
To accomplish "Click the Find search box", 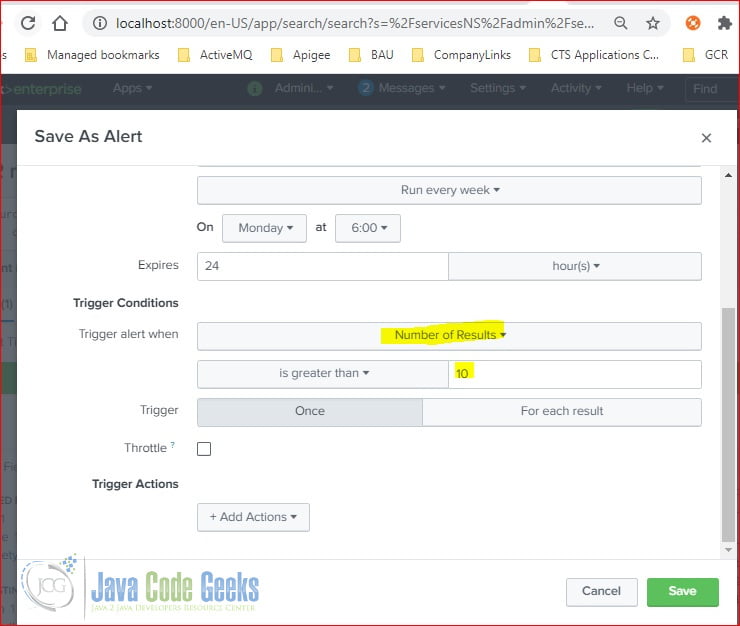I will point(712,88).
